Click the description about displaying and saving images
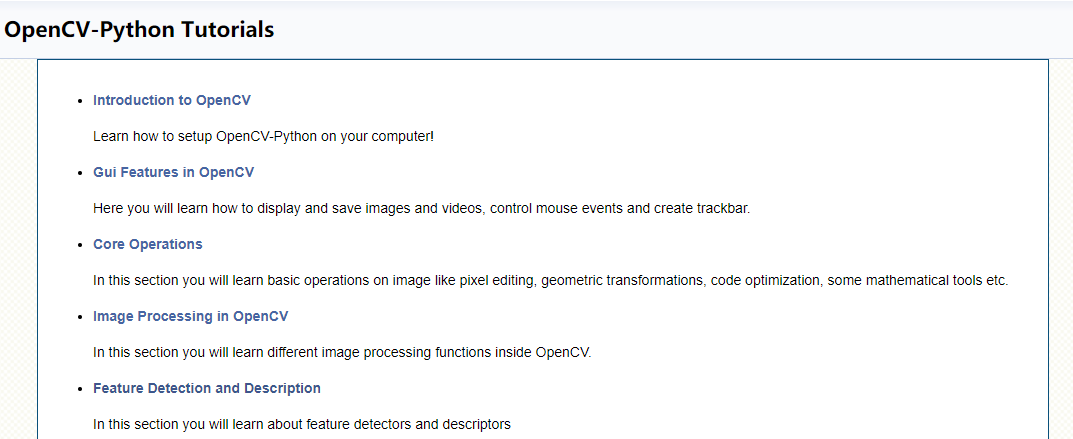Image resolution: width=1073 pixels, height=439 pixels. pyautogui.click(x=421, y=208)
